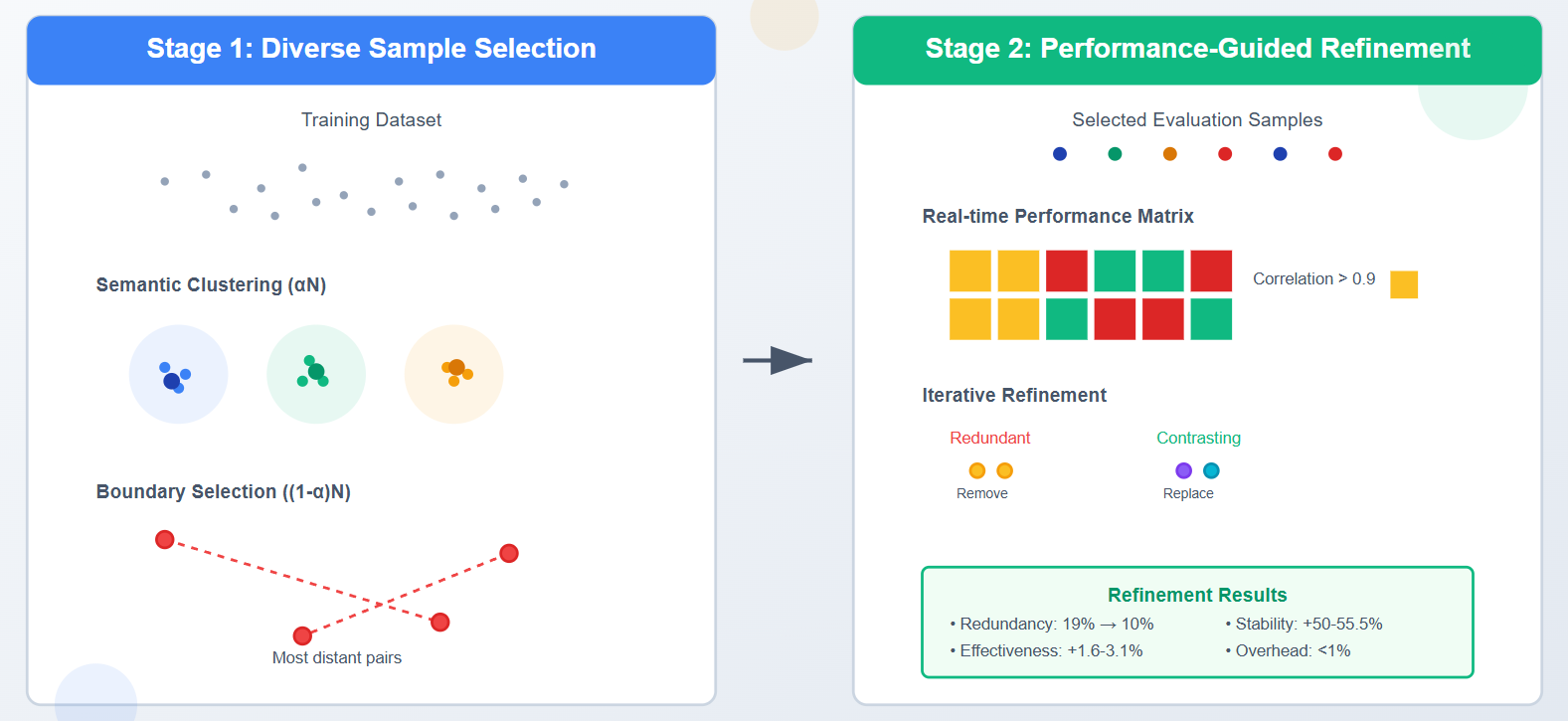The image size is (1568, 721).
Task: Click the arrow between the two stages
Action: pos(778,360)
